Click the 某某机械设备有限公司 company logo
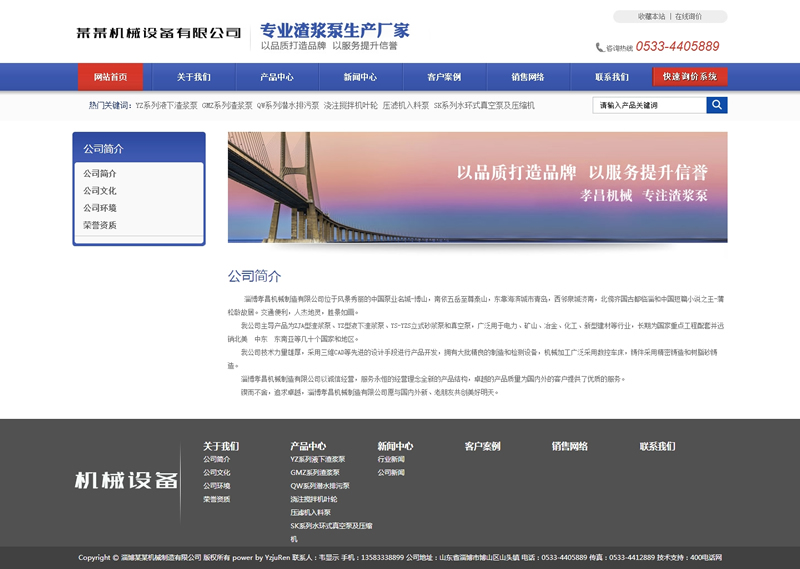800x569 pixels. (x=159, y=33)
